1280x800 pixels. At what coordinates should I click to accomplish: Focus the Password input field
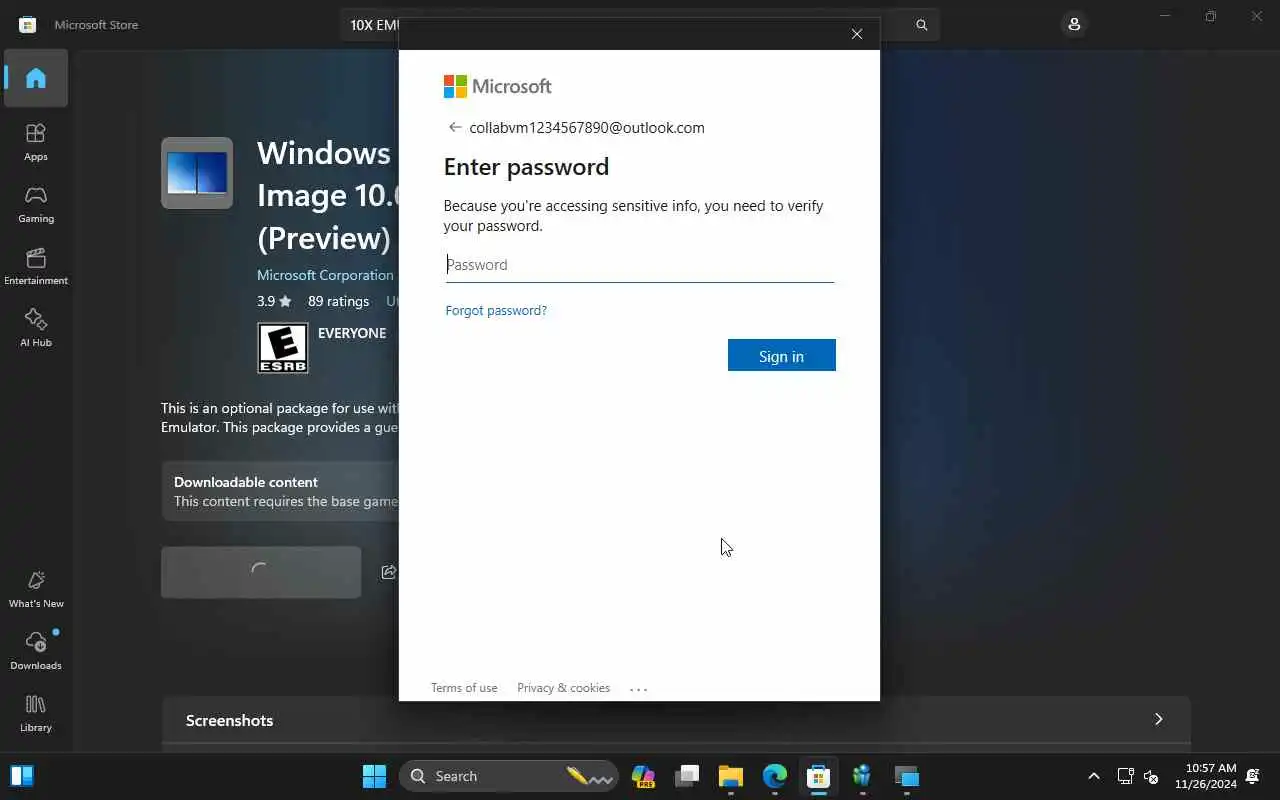coord(640,265)
